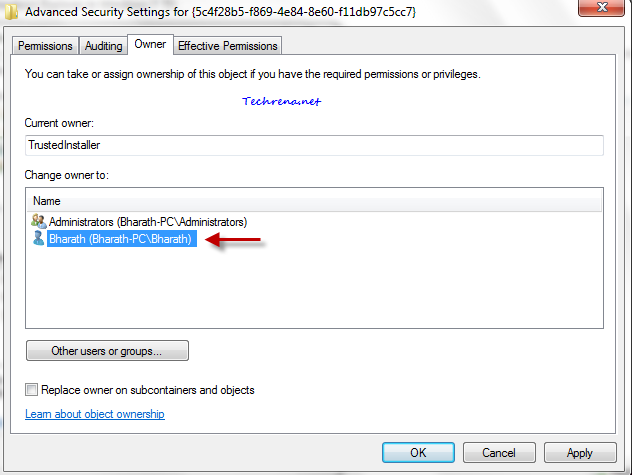Close the Advanced Security Settings dialog
Screen dimensions: 632x475
[601, 7]
